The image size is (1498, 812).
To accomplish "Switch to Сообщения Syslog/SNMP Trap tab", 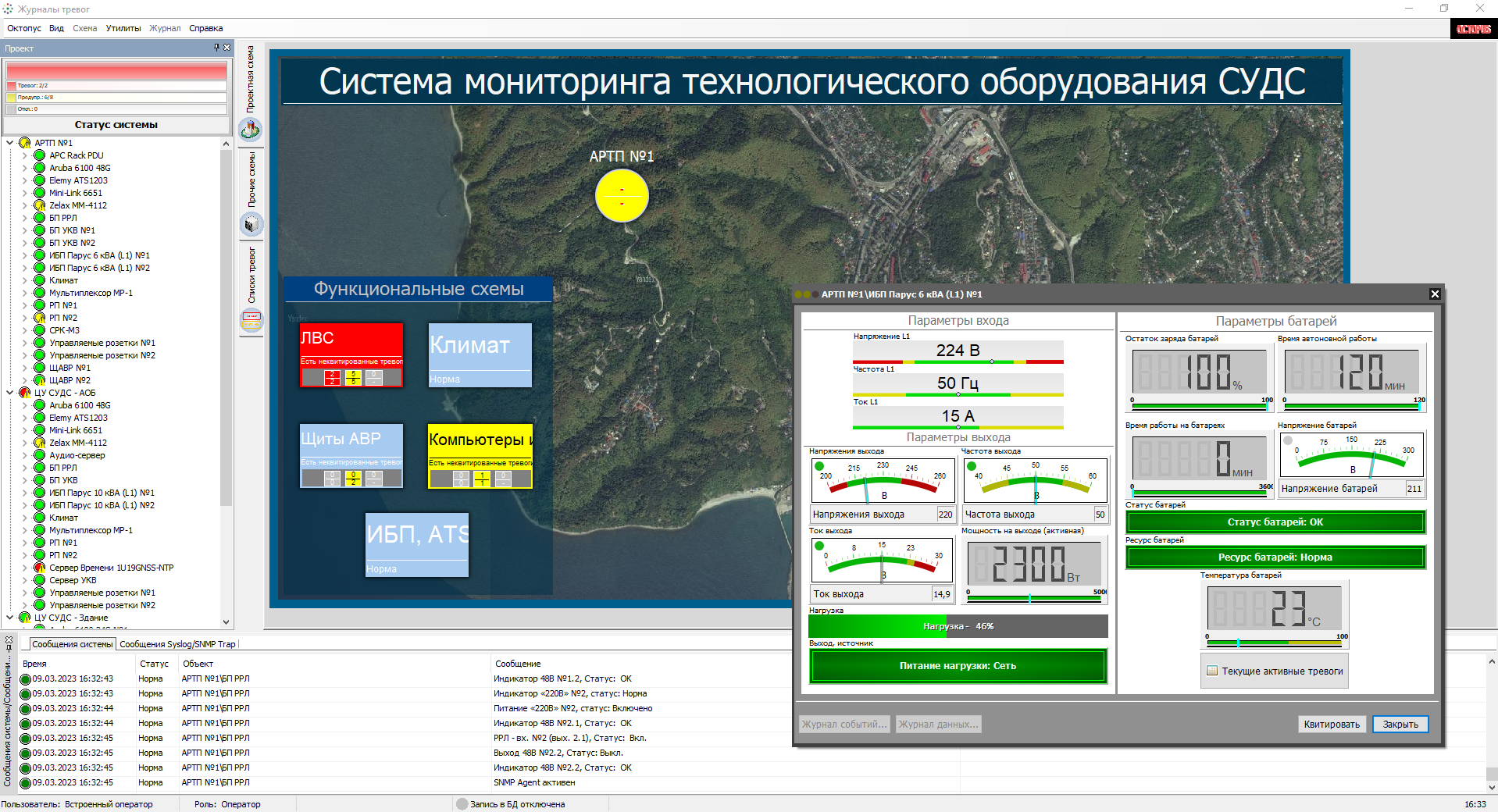I will click(x=177, y=644).
